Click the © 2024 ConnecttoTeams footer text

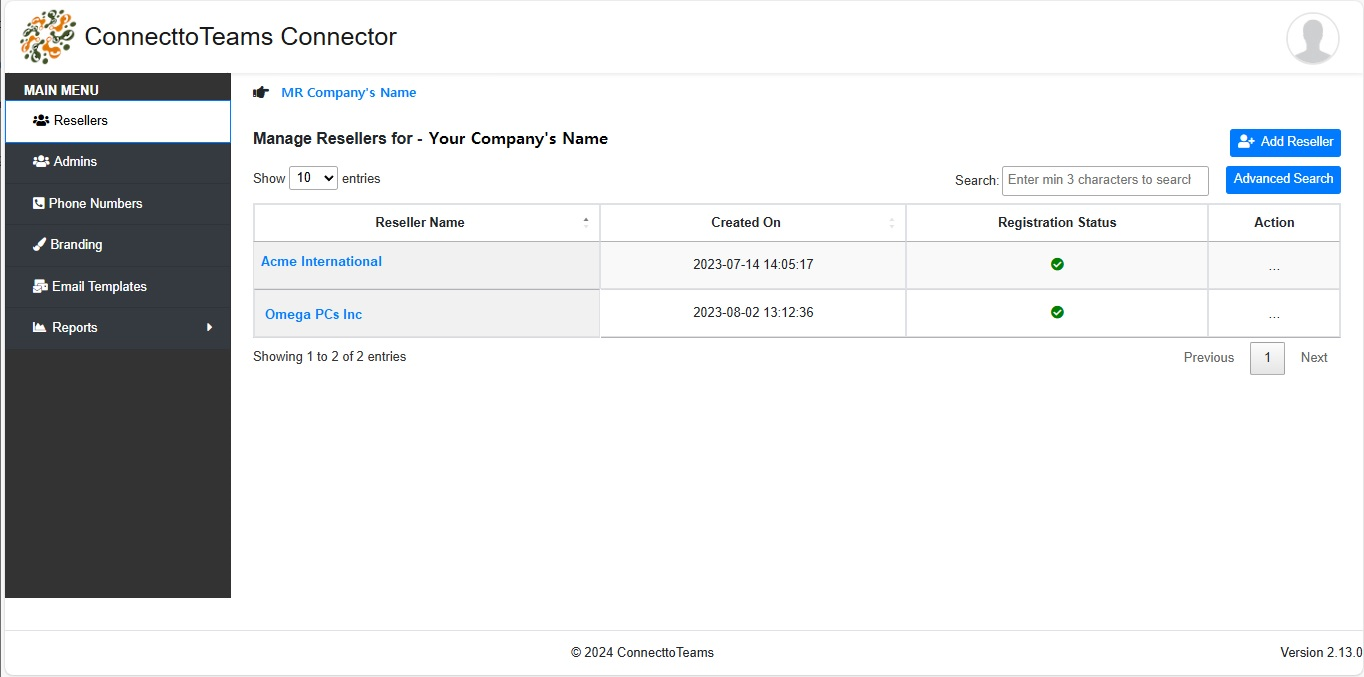pyautogui.click(x=642, y=652)
